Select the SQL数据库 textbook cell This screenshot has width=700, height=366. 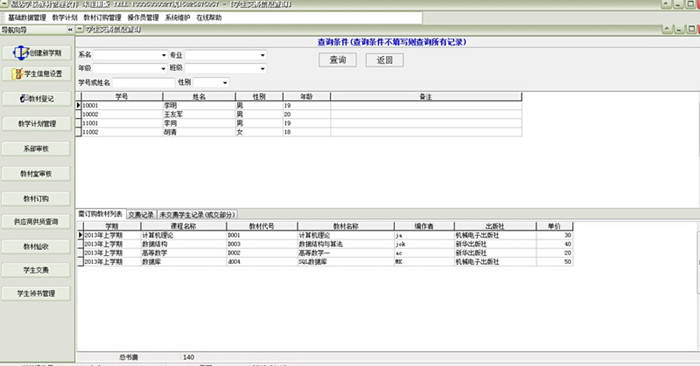click(x=346, y=262)
